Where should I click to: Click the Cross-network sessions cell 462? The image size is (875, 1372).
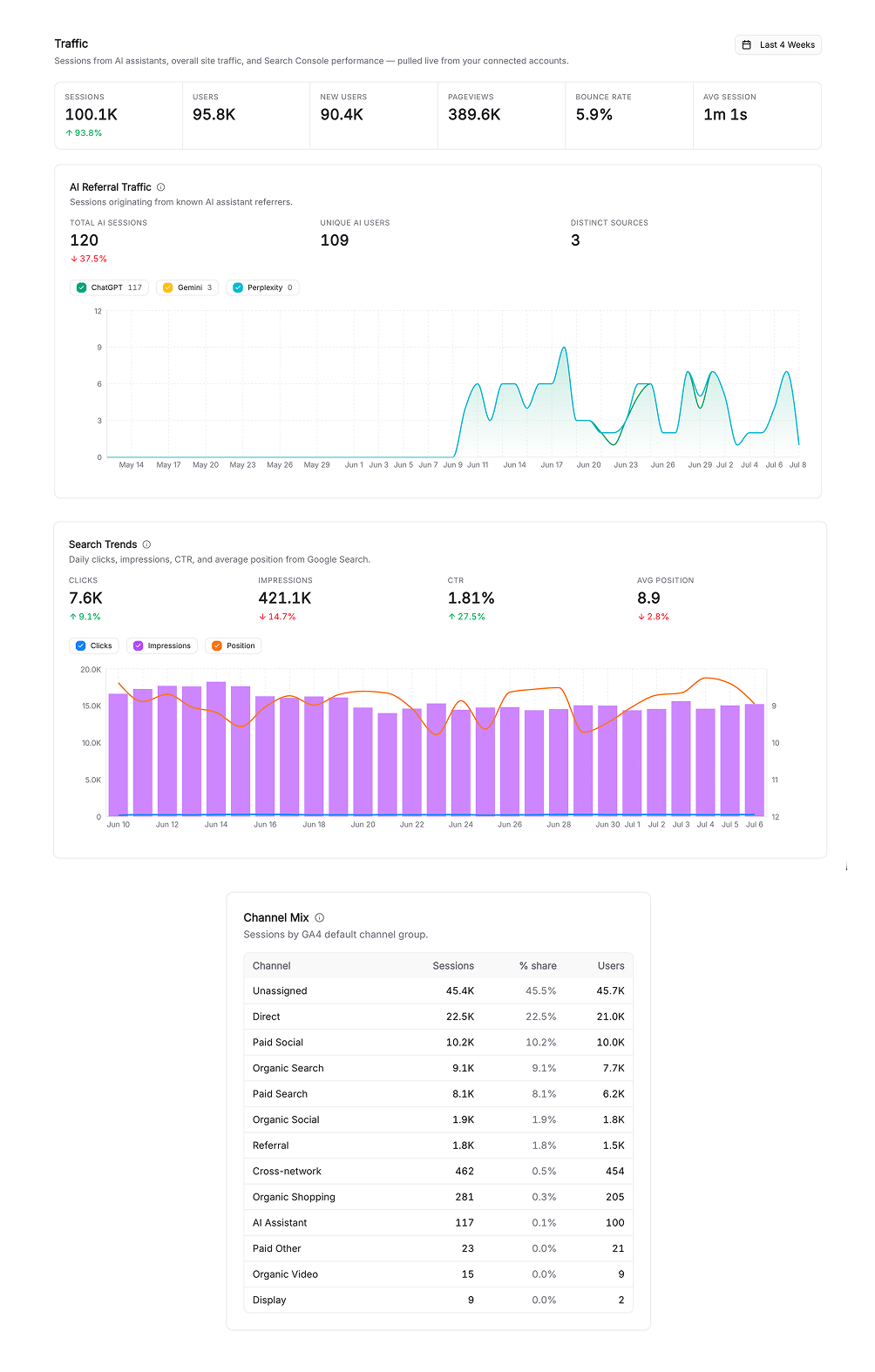tap(465, 1171)
